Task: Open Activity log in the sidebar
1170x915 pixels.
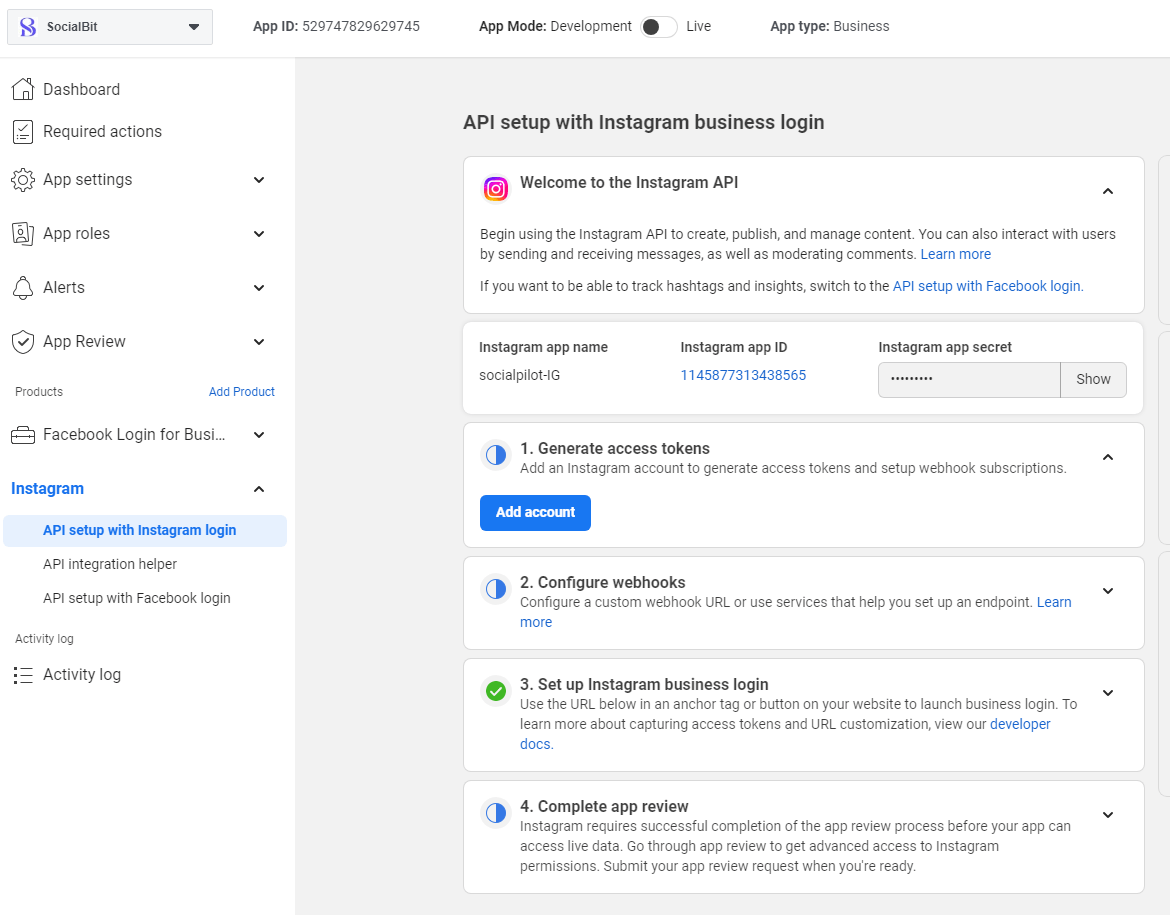Action: click(x=82, y=675)
